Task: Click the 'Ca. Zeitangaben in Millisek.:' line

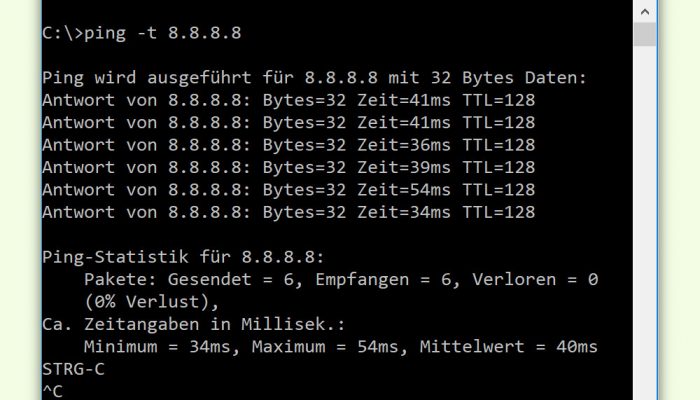Action: (x=194, y=325)
